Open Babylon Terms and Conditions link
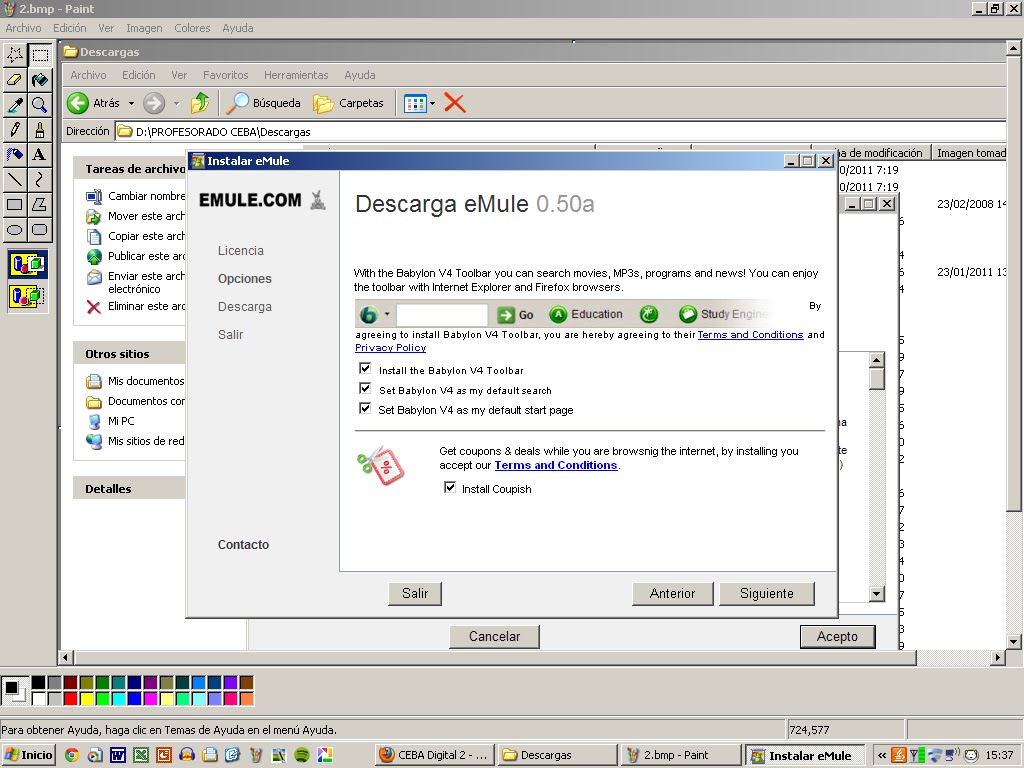The height and width of the screenshot is (768, 1024). (750, 334)
